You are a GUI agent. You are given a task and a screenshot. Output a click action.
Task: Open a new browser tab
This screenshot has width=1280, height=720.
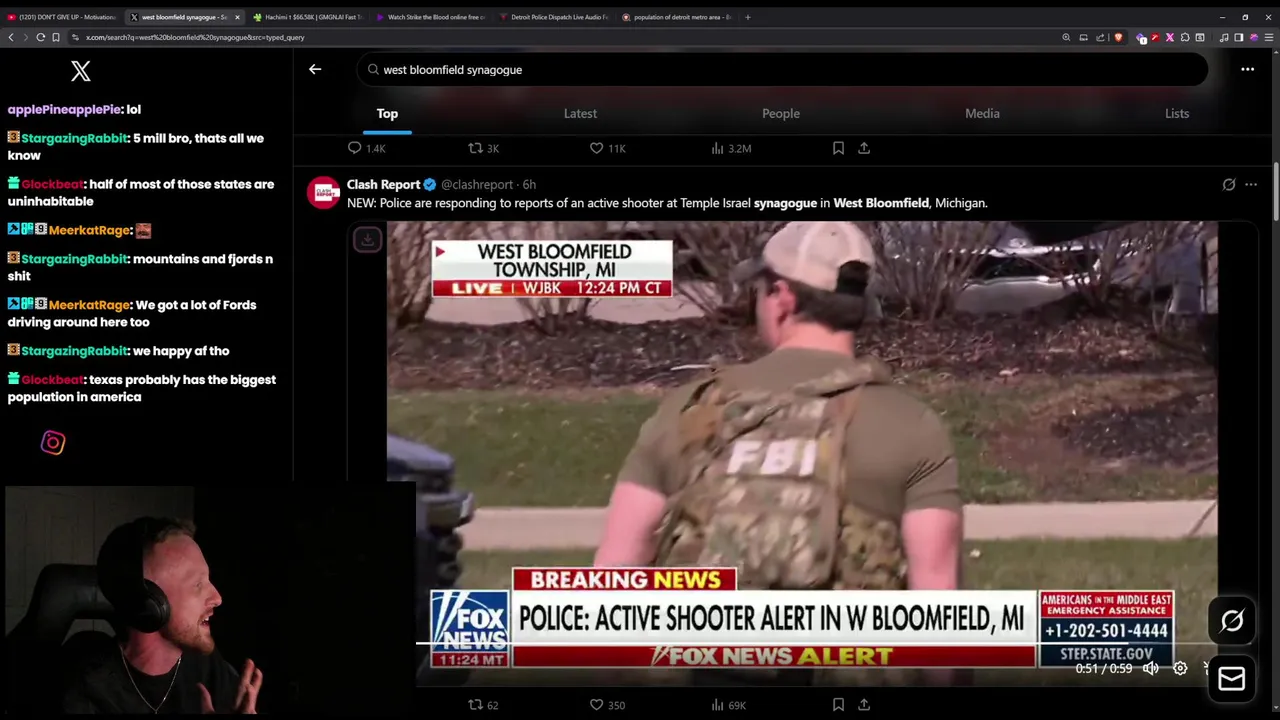748,17
